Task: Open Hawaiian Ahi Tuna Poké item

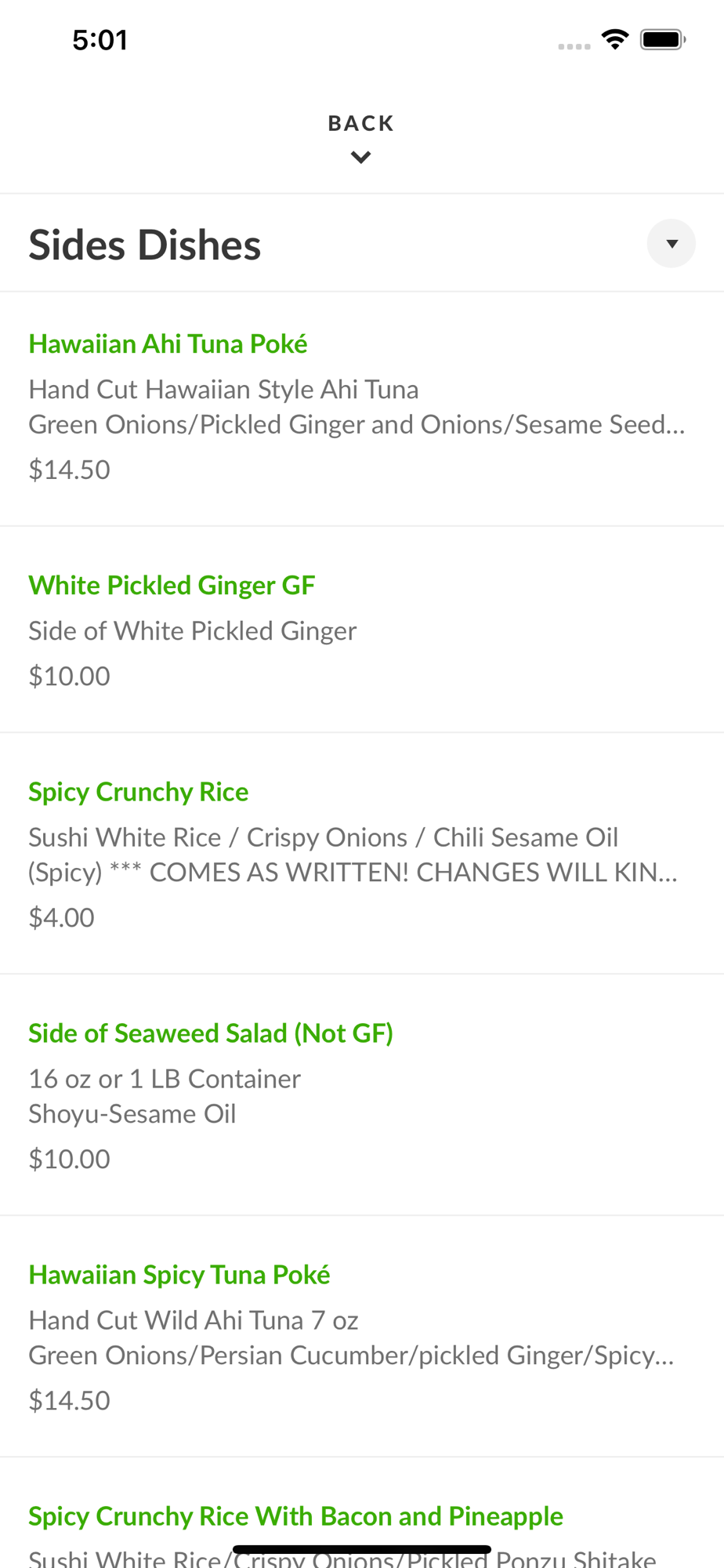Action: coord(168,344)
